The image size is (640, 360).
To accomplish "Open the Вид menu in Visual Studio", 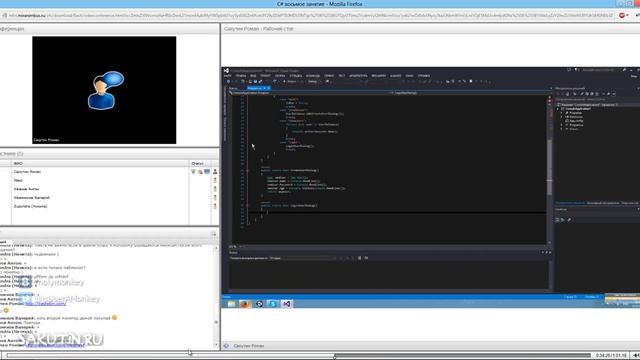I will coord(253,76).
